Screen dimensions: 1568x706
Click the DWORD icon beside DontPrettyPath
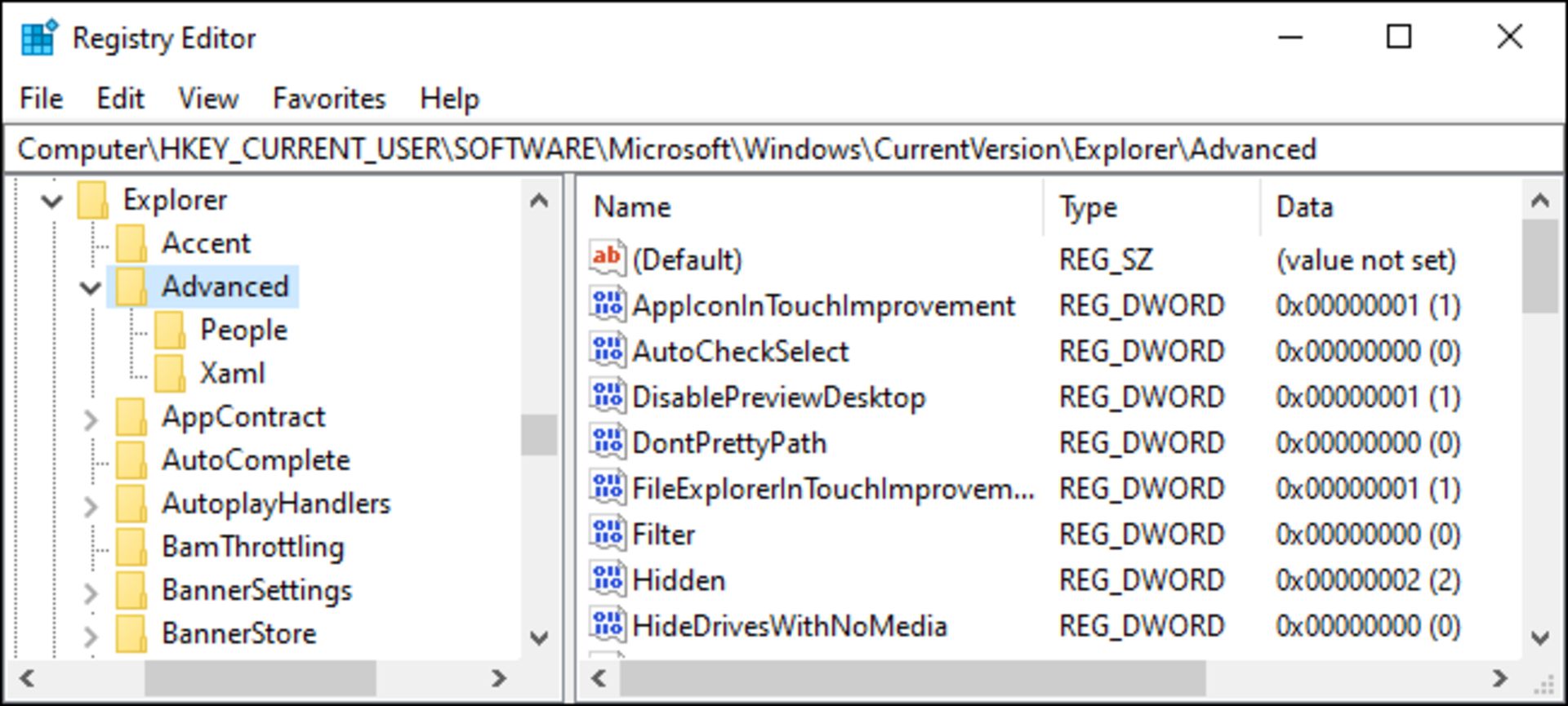pyautogui.click(x=608, y=441)
